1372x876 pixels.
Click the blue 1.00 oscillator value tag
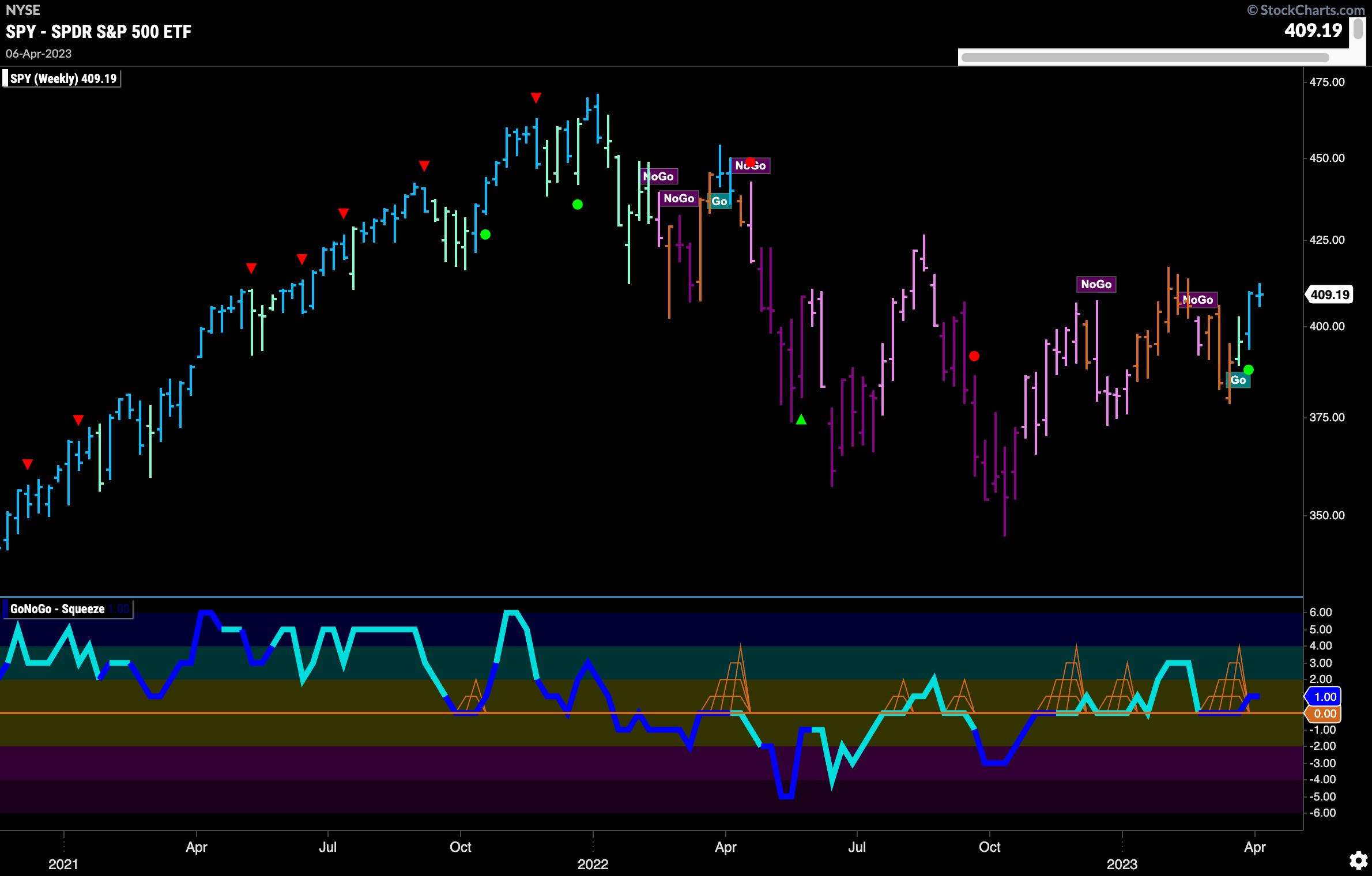click(1324, 697)
